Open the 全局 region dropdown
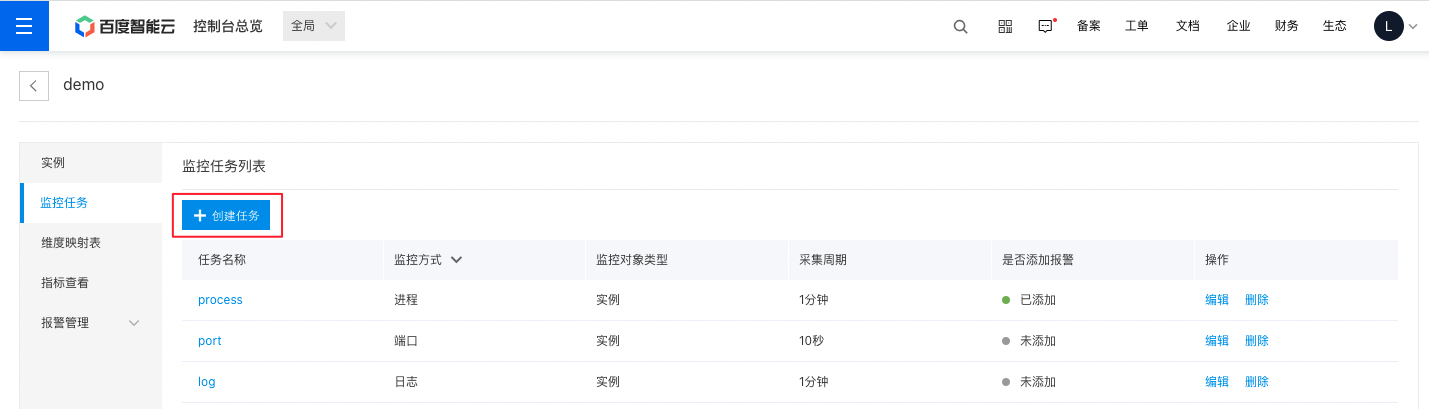 [314, 26]
